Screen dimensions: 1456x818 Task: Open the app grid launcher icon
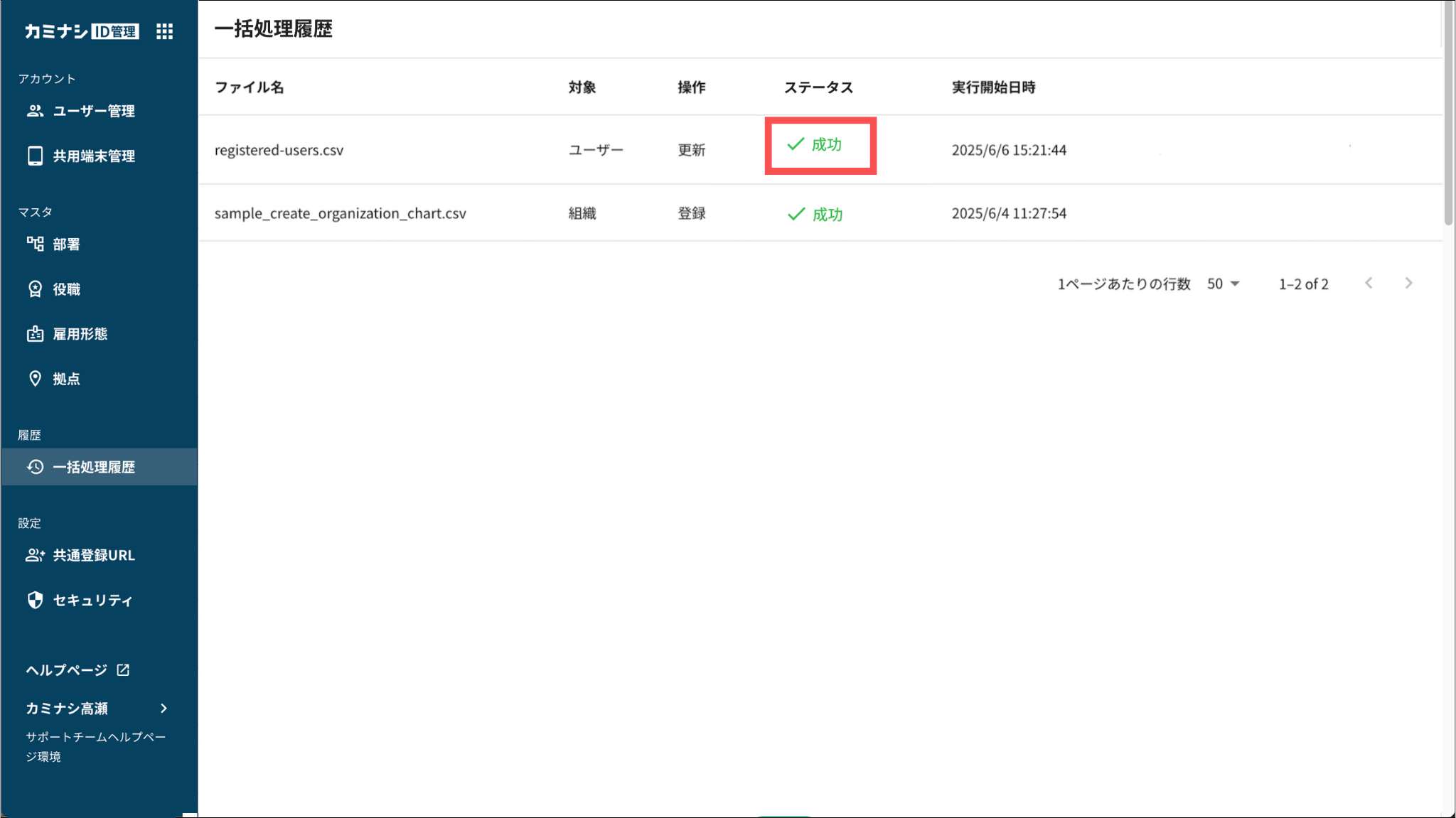(164, 31)
